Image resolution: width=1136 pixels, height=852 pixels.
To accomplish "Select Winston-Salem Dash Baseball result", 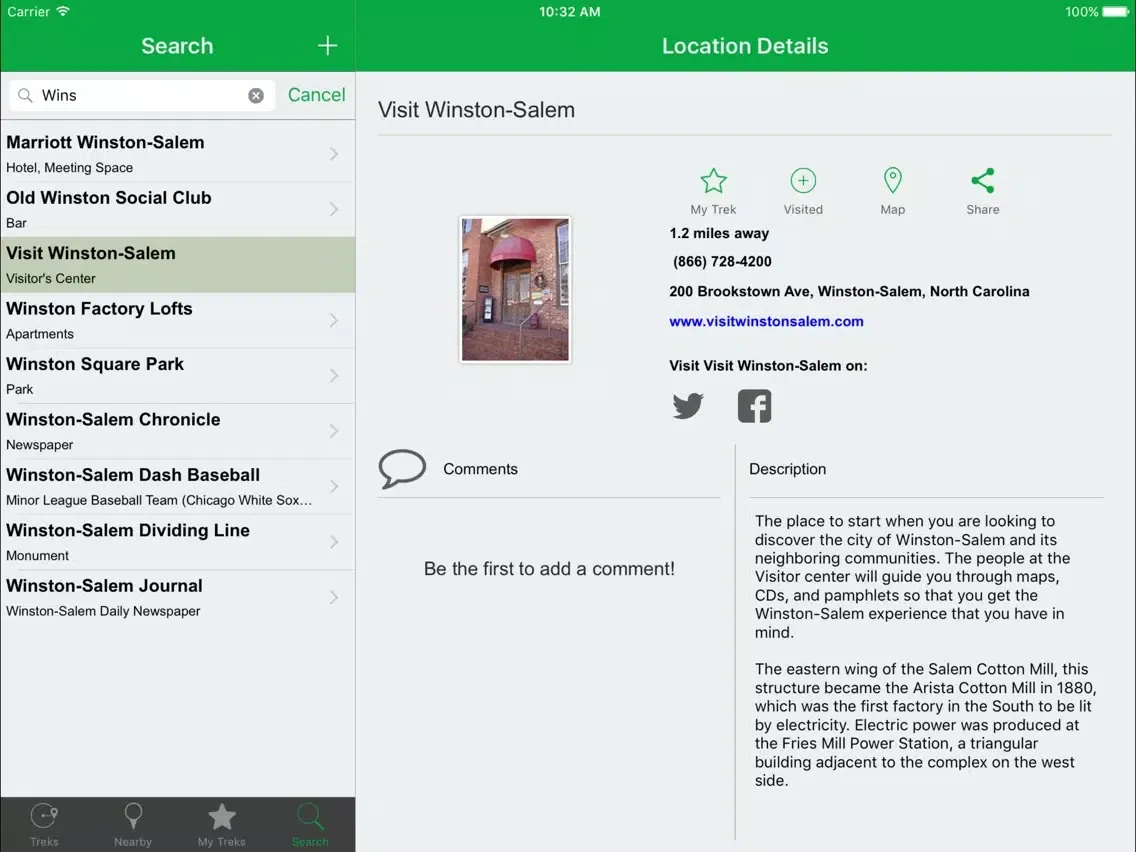I will 178,486.
